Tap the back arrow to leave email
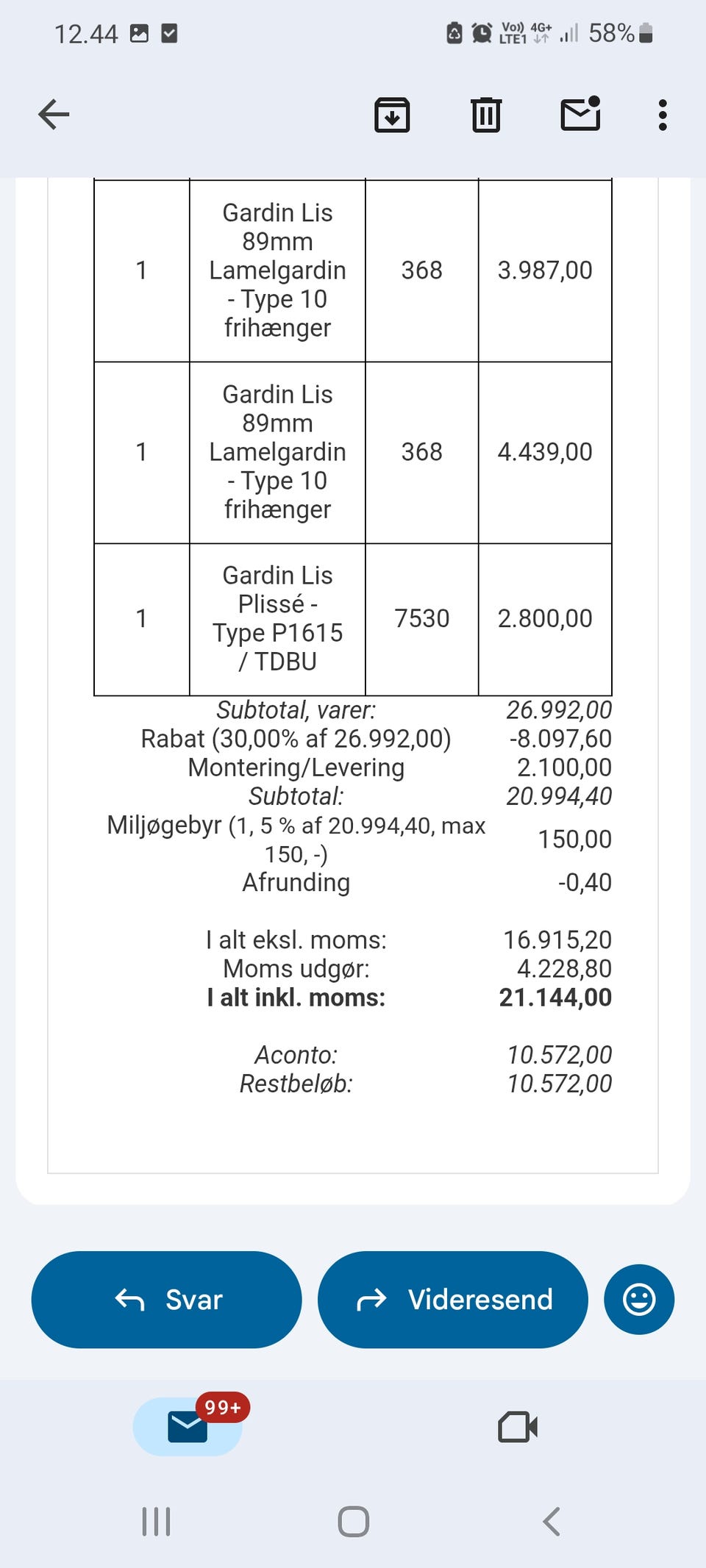Image resolution: width=706 pixels, height=1568 pixels. pyautogui.click(x=54, y=115)
